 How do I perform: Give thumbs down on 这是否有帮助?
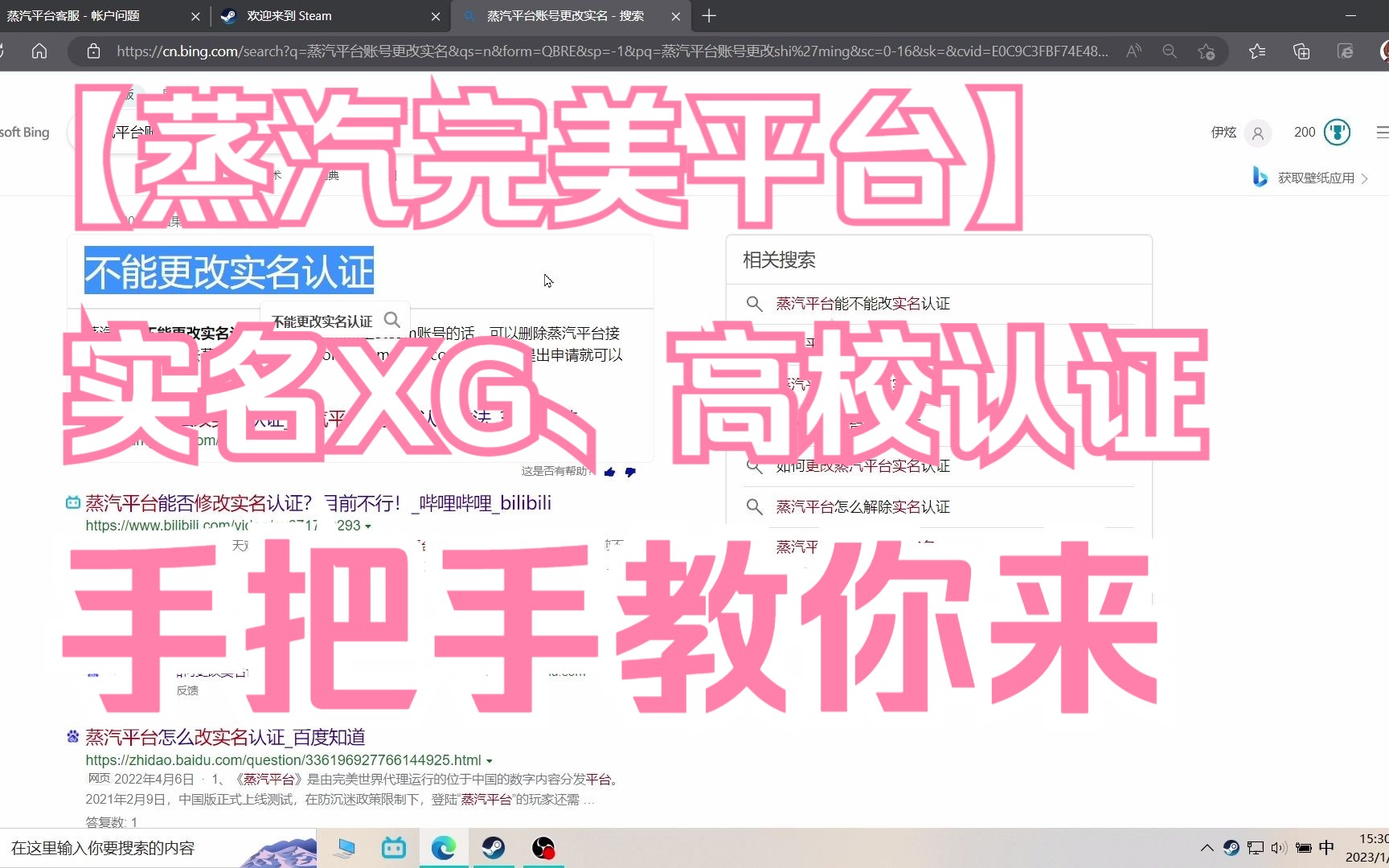click(630, 472)
